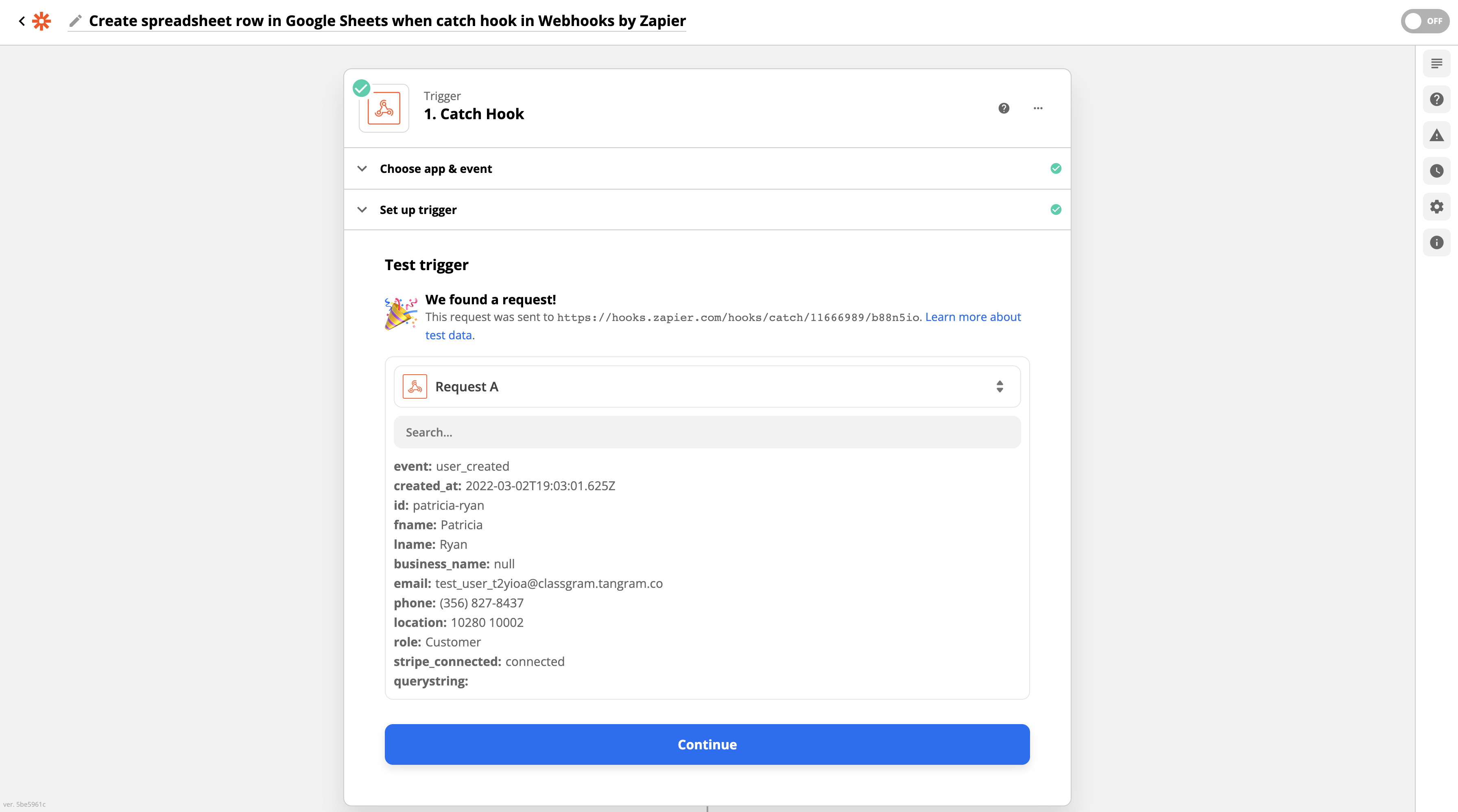1458x812 pixels.
Task: Go back using the left arrow
Action: [22, 21]
